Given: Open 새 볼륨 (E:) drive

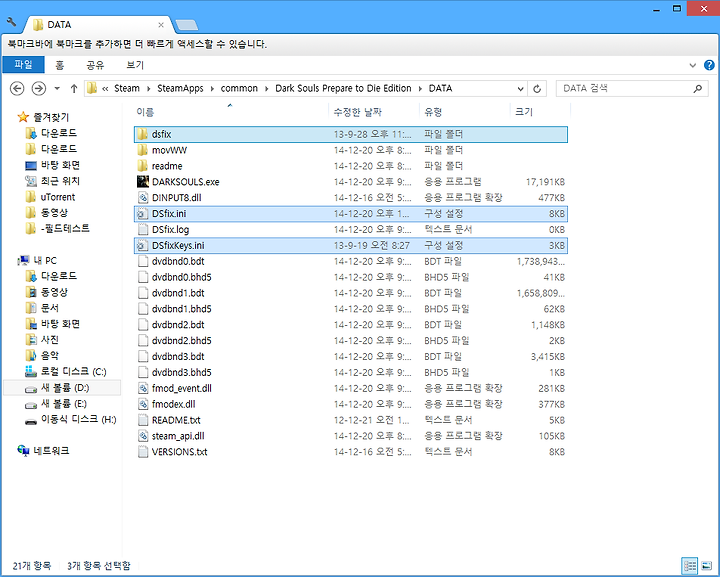Looking at the screenshot, I should (x=56, y=403).
